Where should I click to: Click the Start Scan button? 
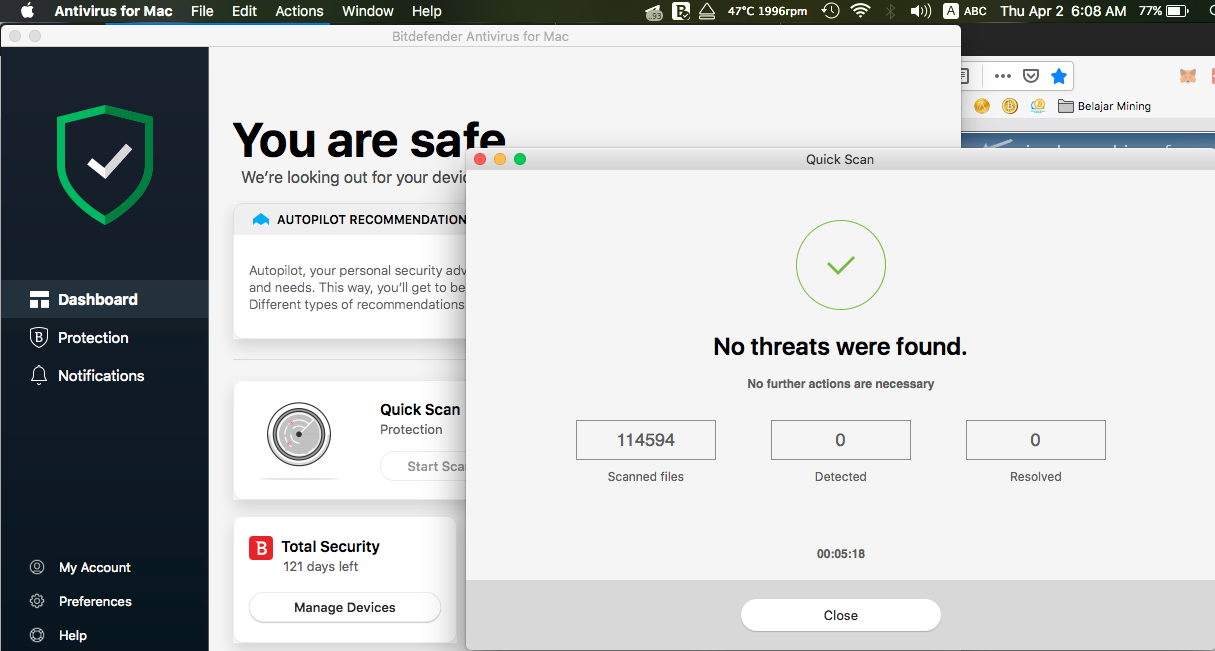pyautogui.click(x=424, y=466)
